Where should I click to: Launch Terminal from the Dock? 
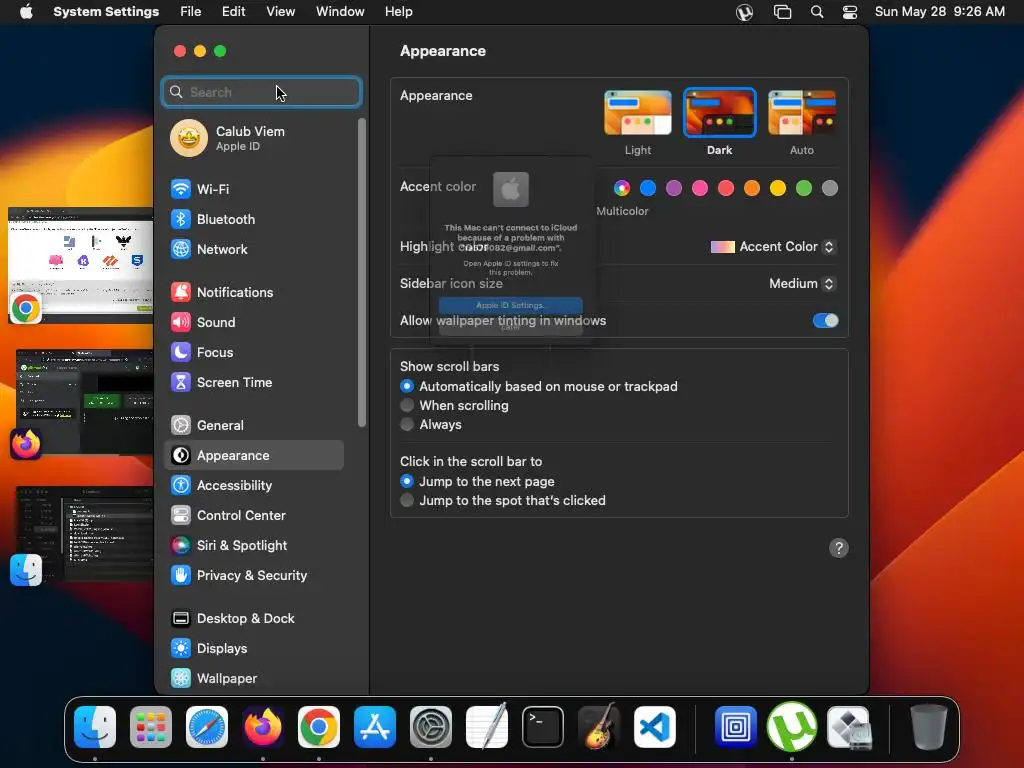tap(543, 727)
